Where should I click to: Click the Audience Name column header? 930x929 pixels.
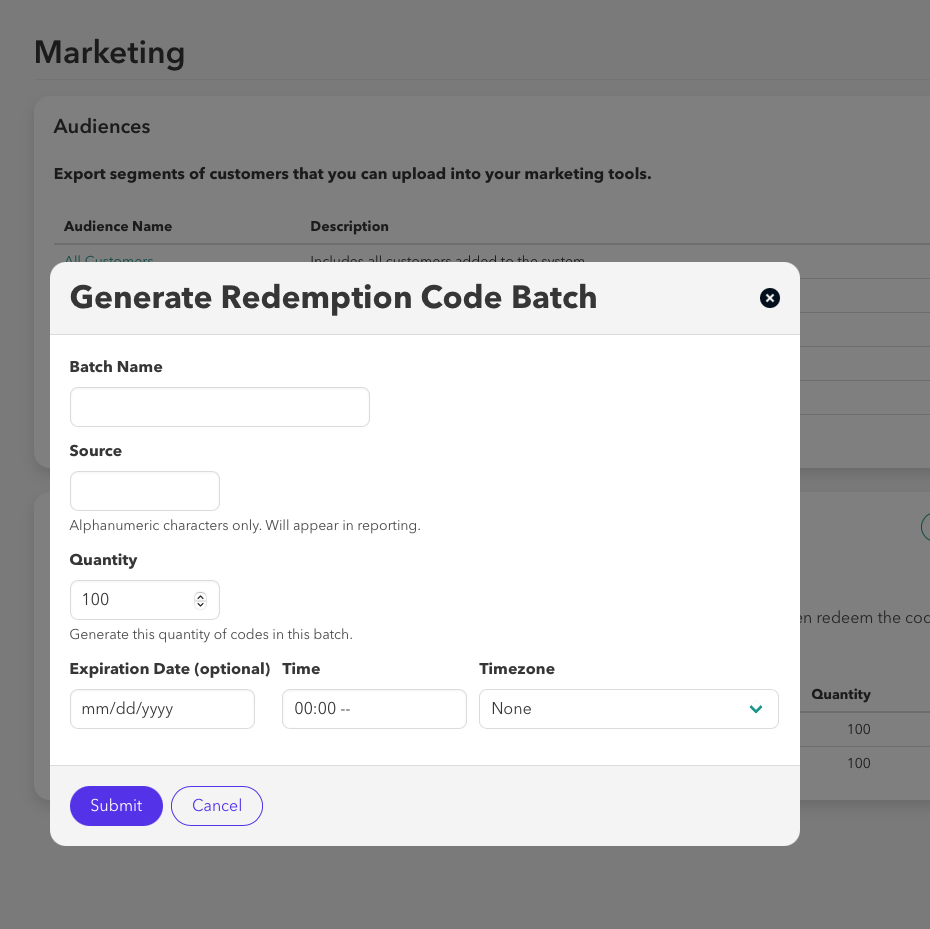click(118, 226)
